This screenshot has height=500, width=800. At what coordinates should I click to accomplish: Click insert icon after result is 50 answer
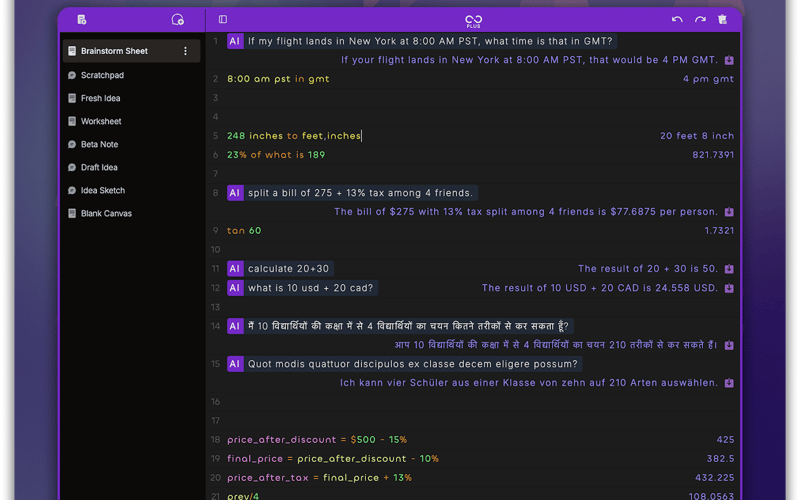729,269
